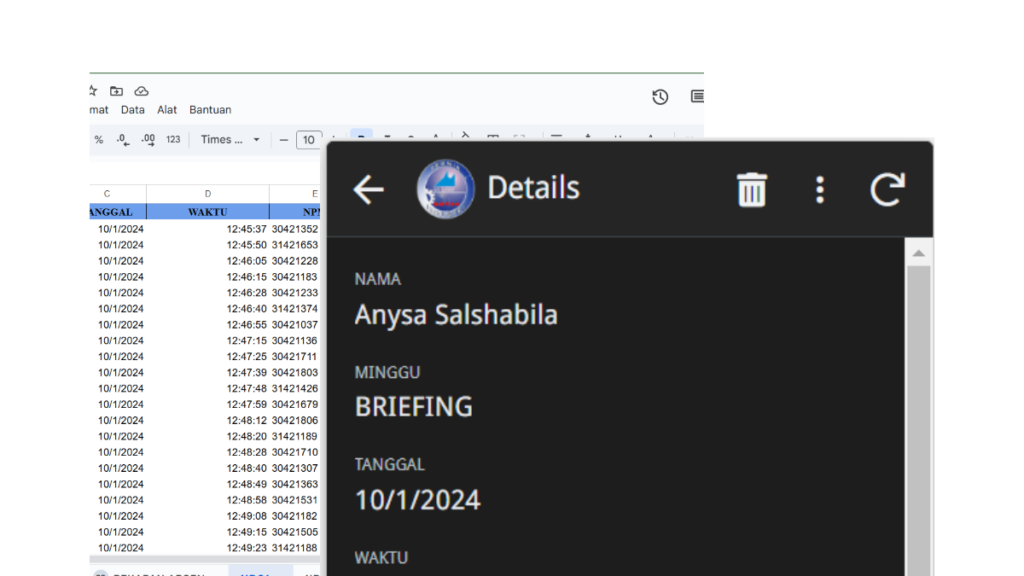
Task: Decrease font size with minus button
Action: 284,140
